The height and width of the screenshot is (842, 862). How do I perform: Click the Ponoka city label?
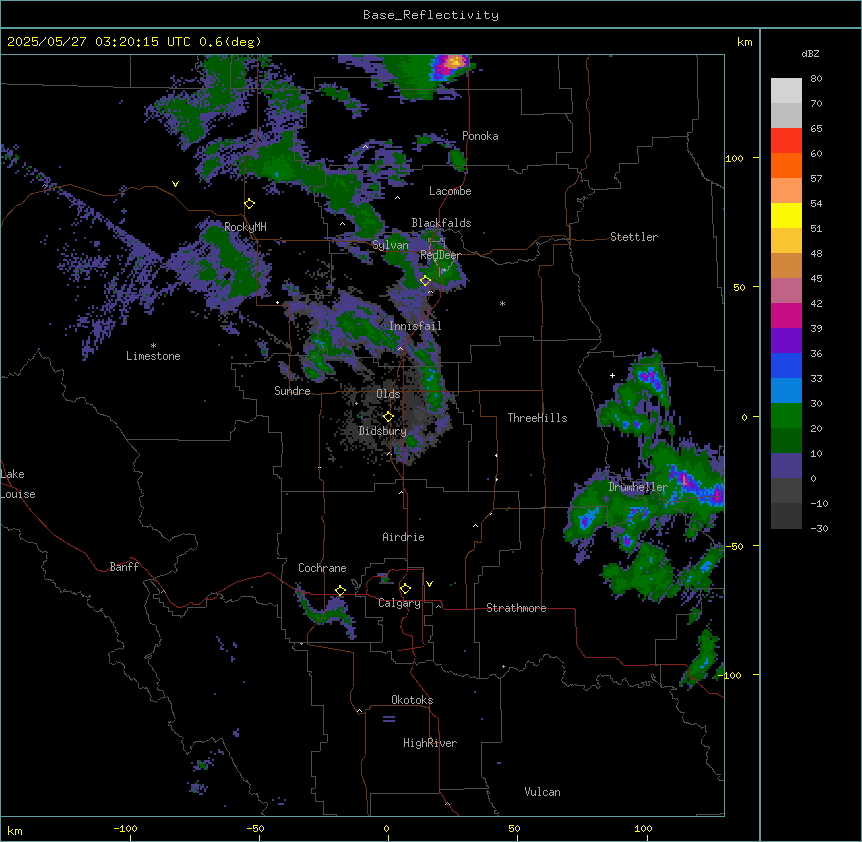pos(480,136)
